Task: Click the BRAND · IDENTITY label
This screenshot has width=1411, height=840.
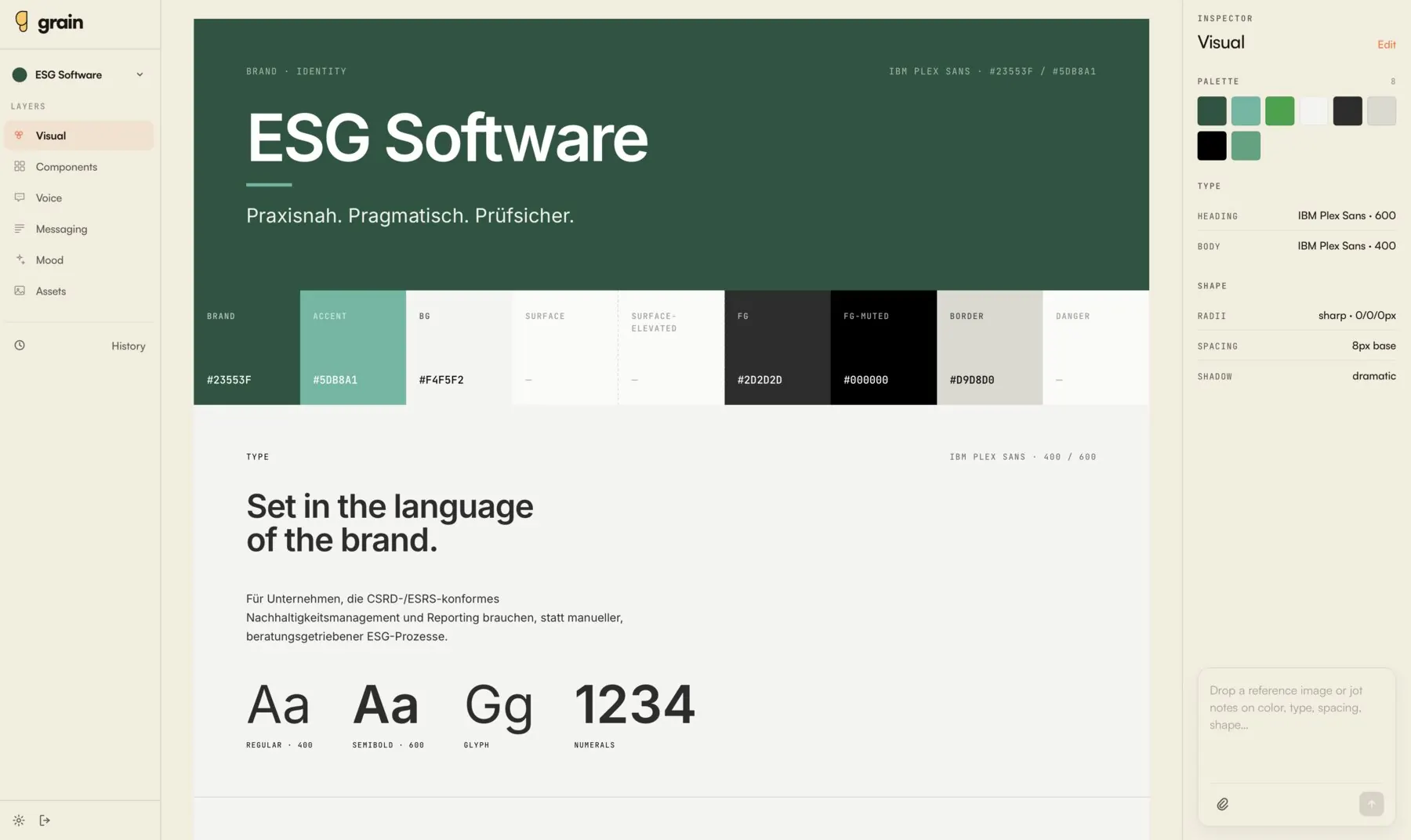Action: point(296,71)
